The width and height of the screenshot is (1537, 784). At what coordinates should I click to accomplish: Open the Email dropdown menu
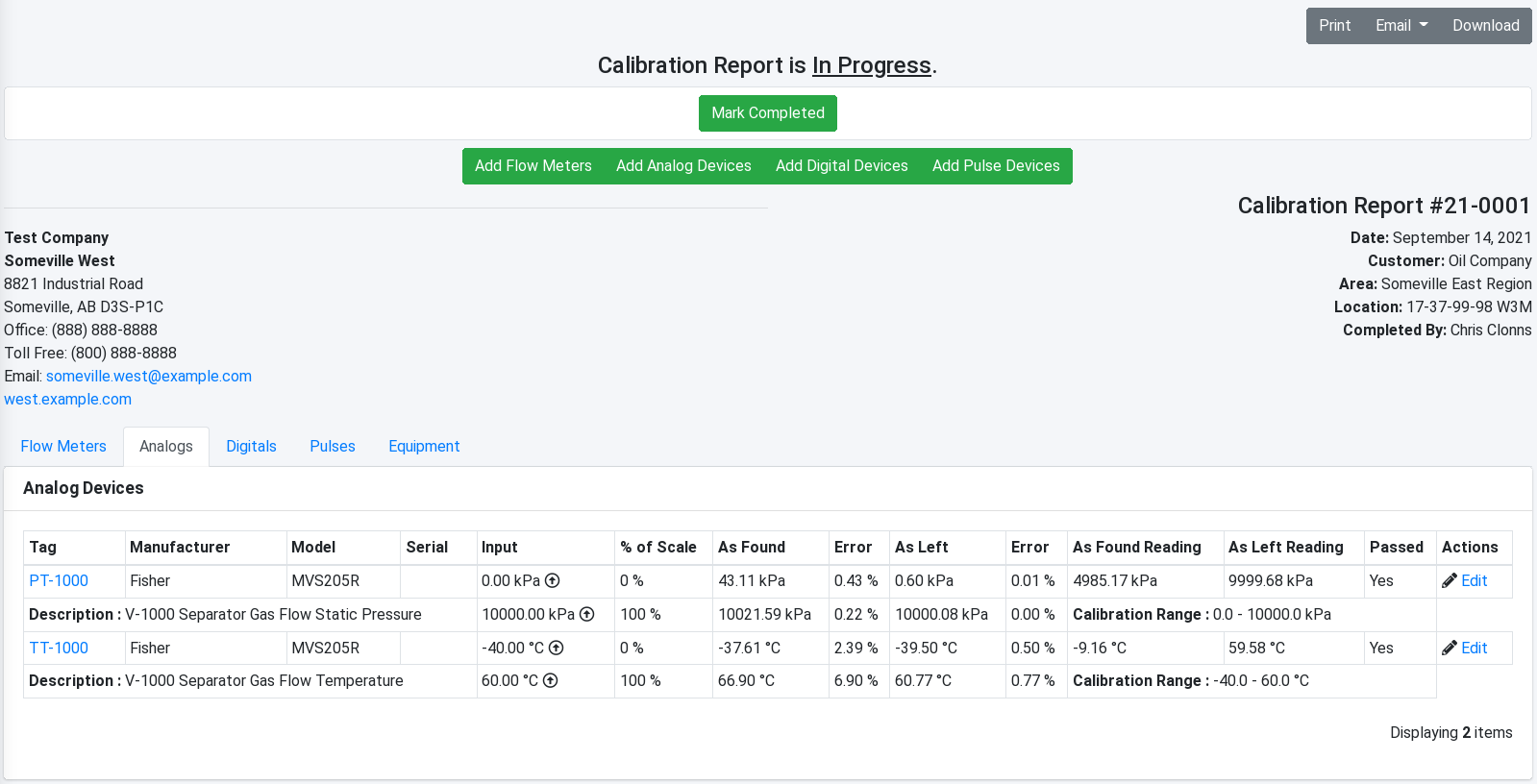(x=1401, y=26)
